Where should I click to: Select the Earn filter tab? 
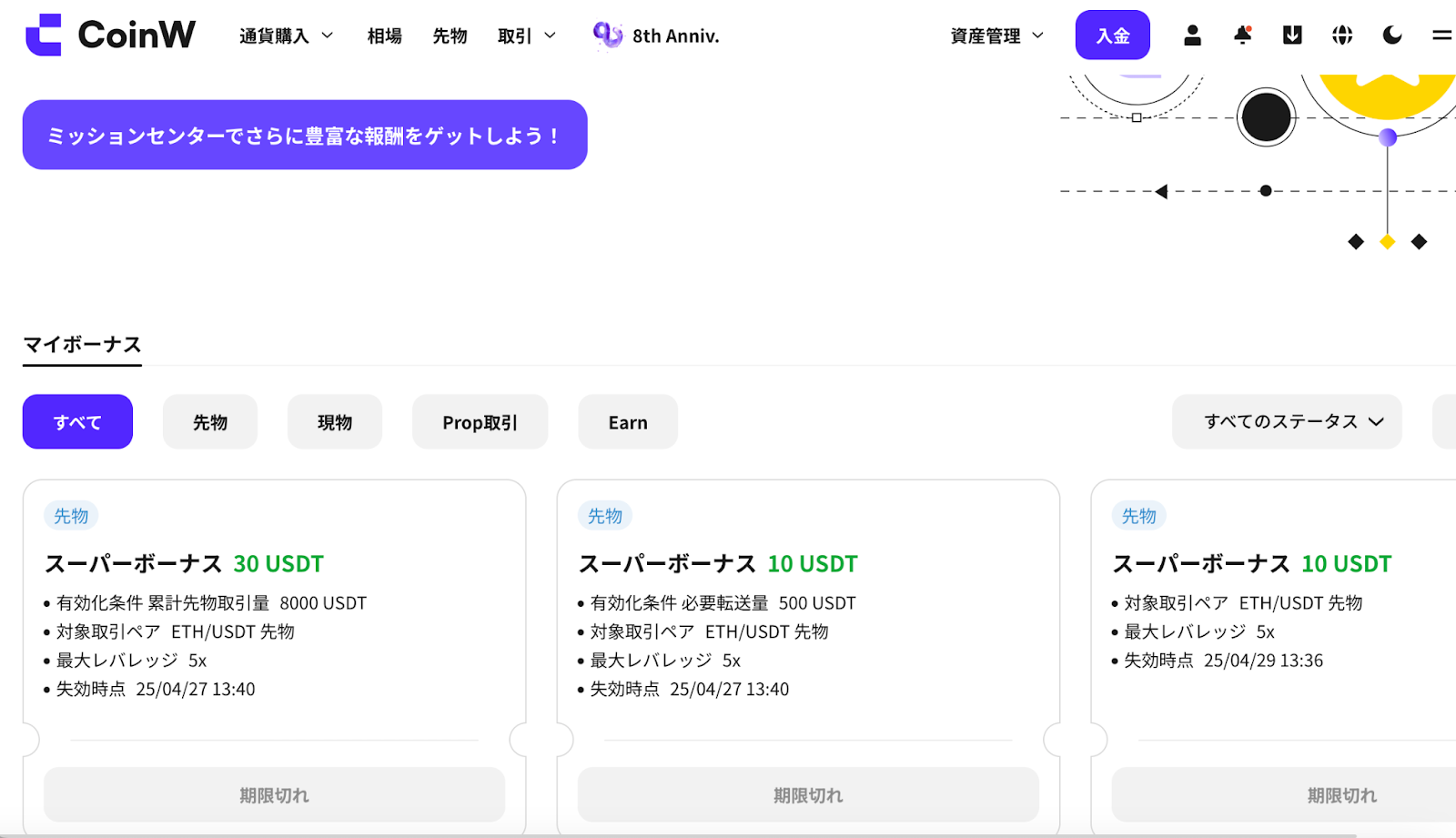click(628, 421)
